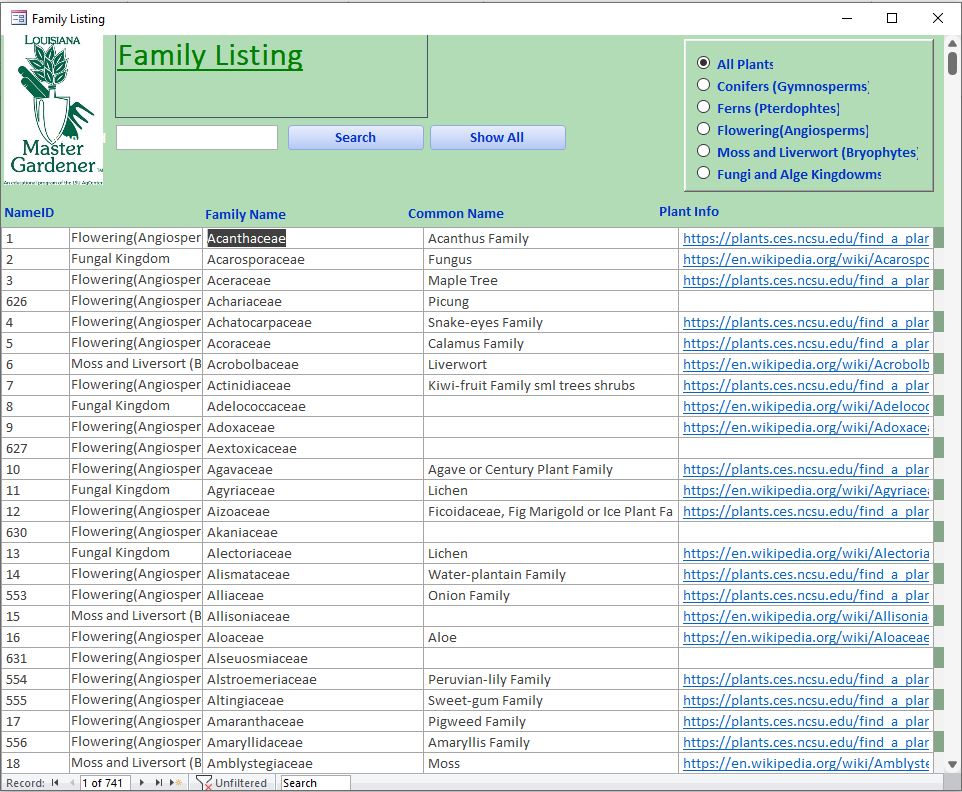Select the Aceraceae family name cell
The width and height of the screenshot is (962, 792).
pos(312,280)
